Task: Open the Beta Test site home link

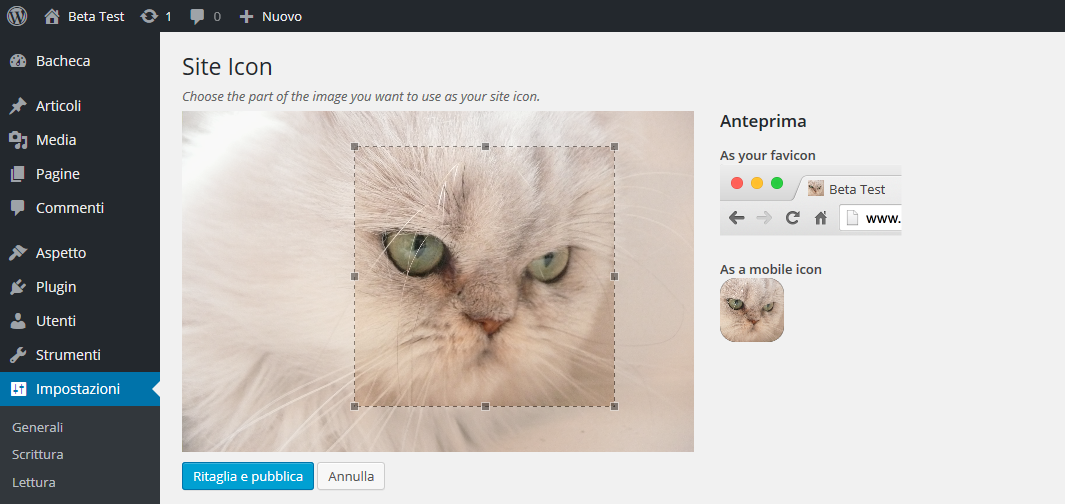Action: point(84,16)
